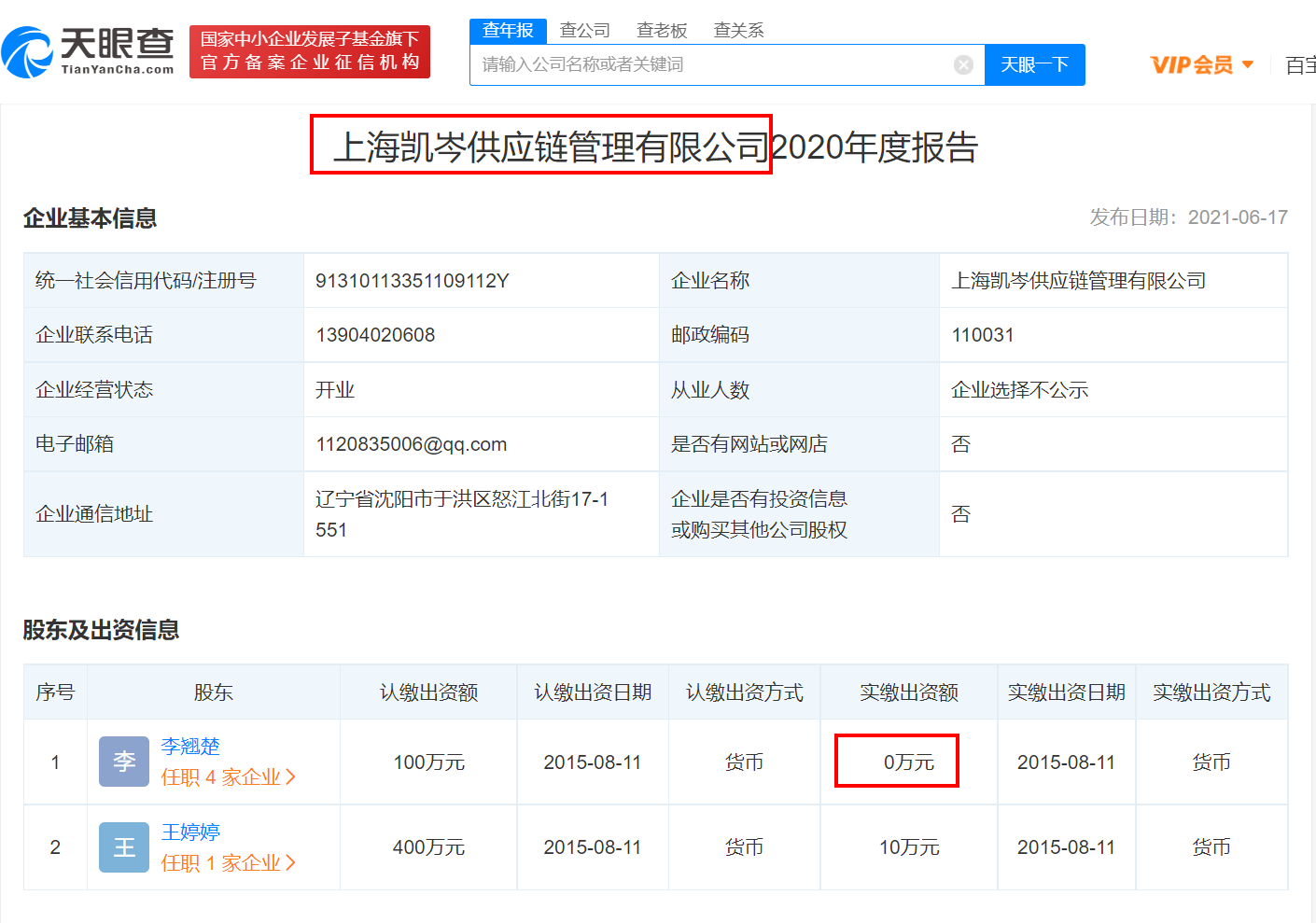Click the red 官方备案企业征信机构 badge

tap(310, 51)
